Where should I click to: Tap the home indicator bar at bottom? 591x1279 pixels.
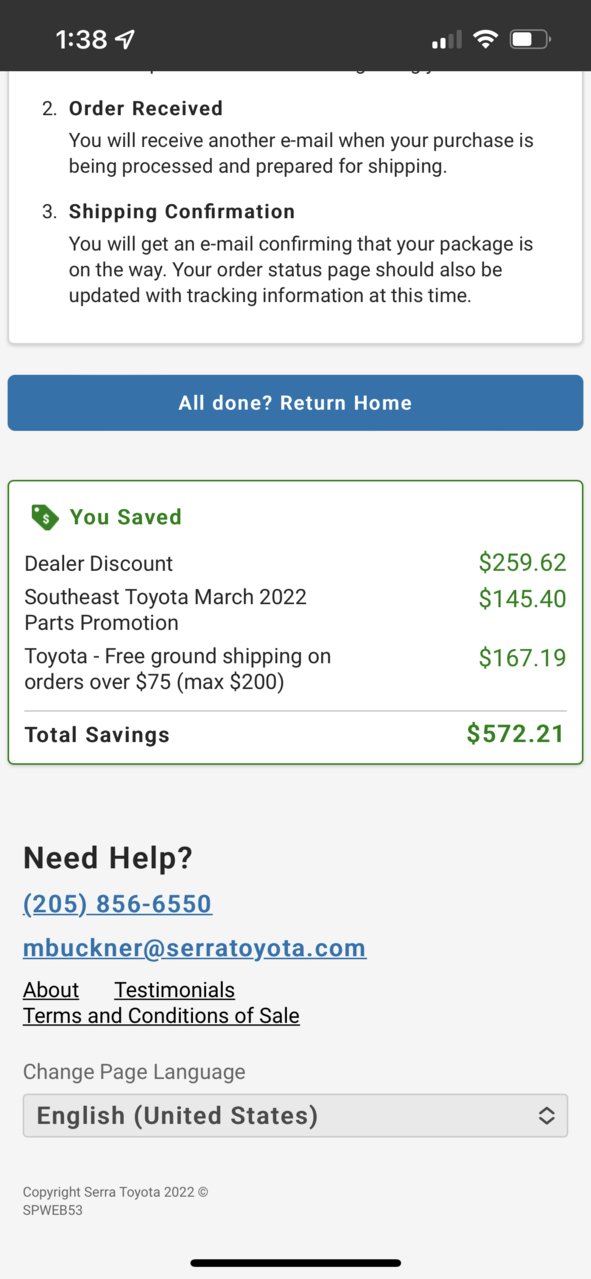click(296, 1263)
